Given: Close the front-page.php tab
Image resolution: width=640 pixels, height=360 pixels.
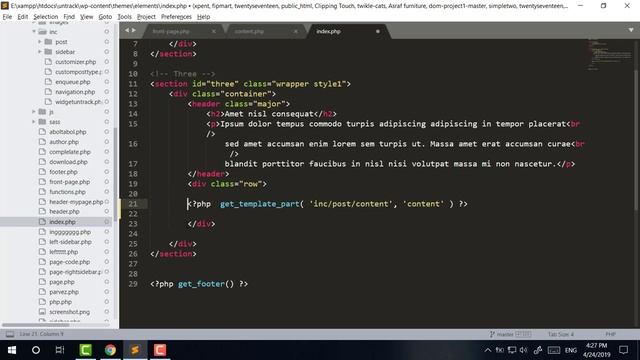Looking at the screenshot, I should click(x=213, y=31).
